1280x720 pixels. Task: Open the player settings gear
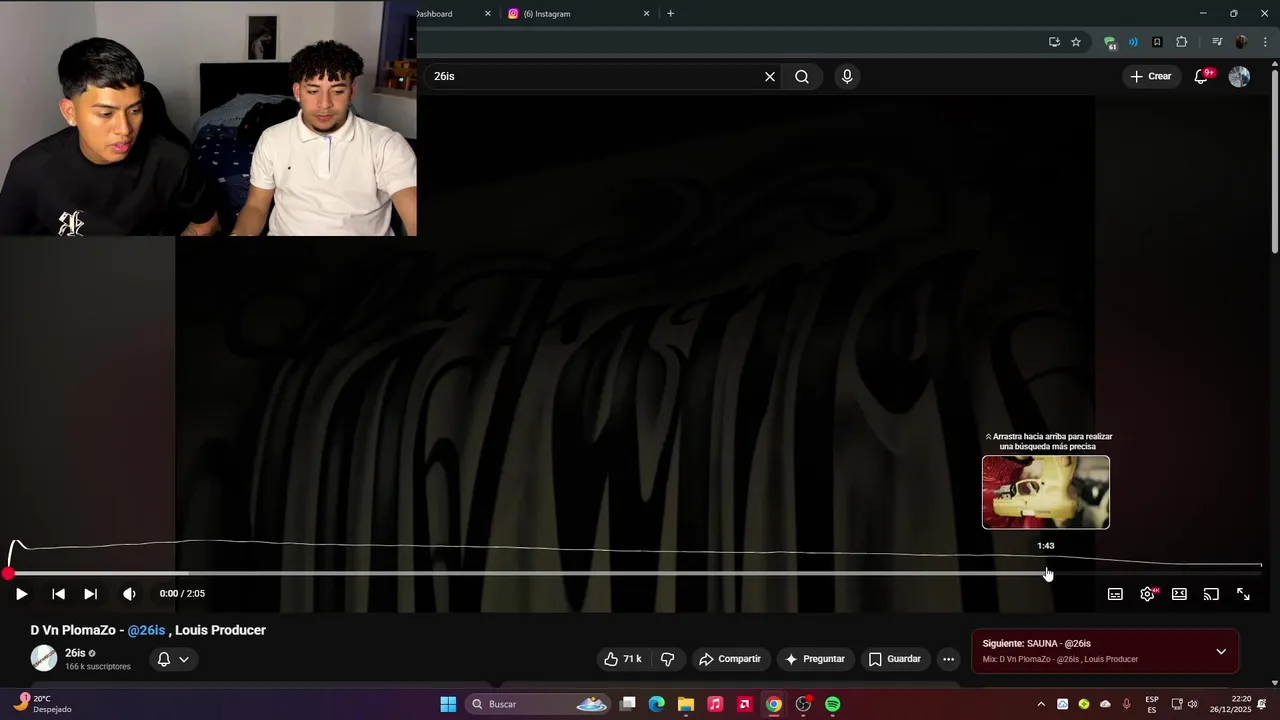pyautogui.click(x=1147, y=594)
